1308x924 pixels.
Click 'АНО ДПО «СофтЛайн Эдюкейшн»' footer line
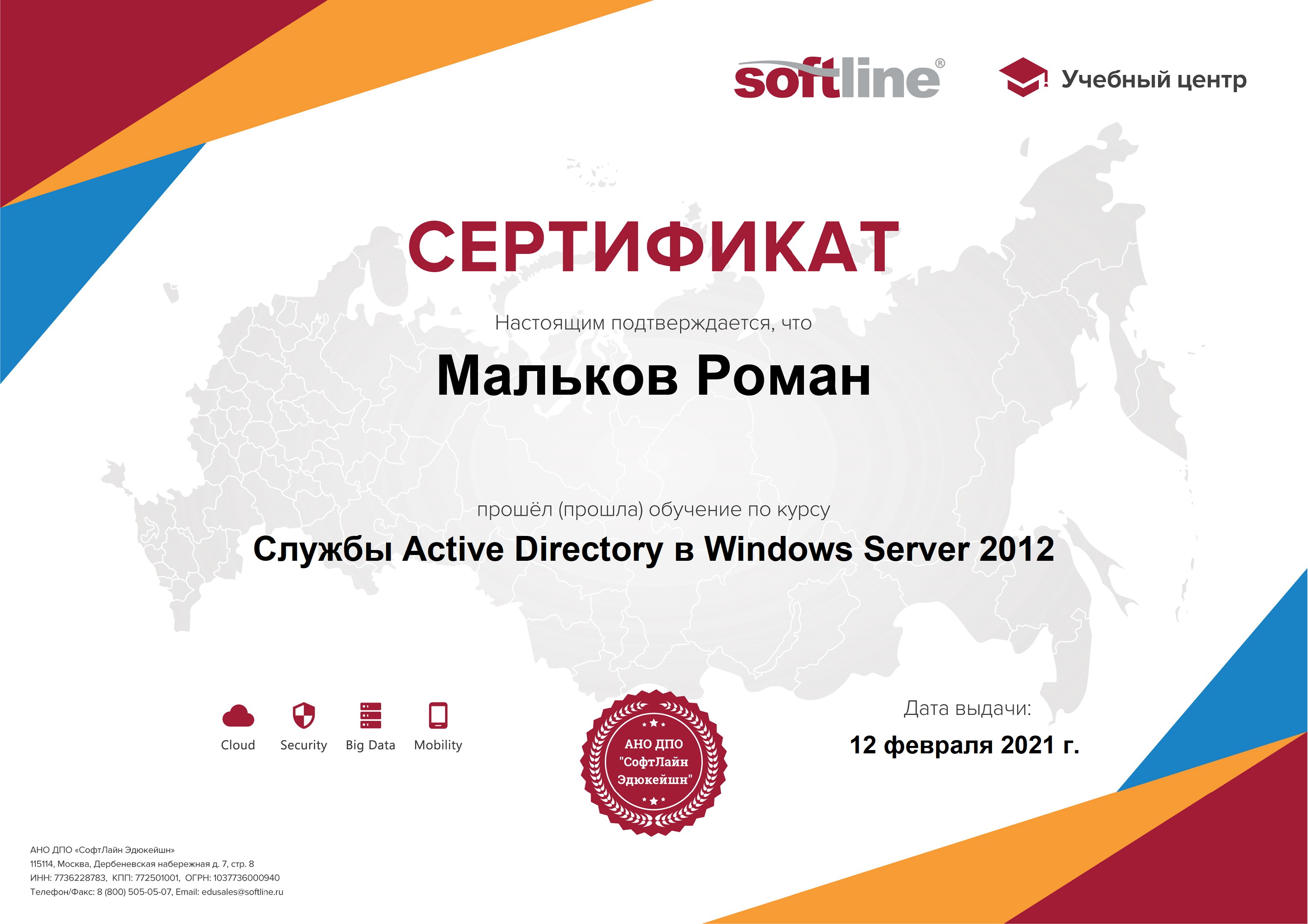click(x=103, y=850)
